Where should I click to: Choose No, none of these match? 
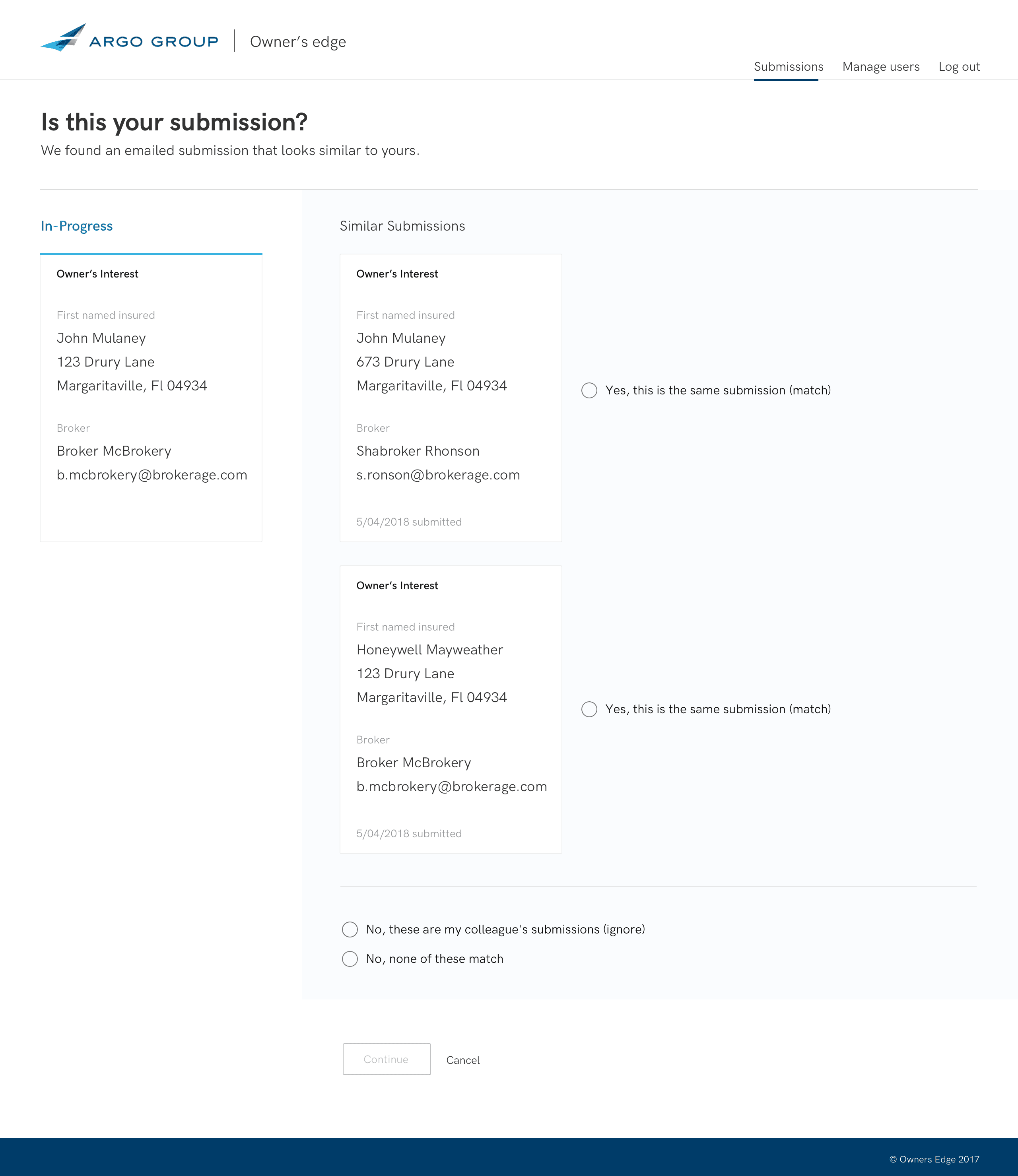(x=350, y=959)
